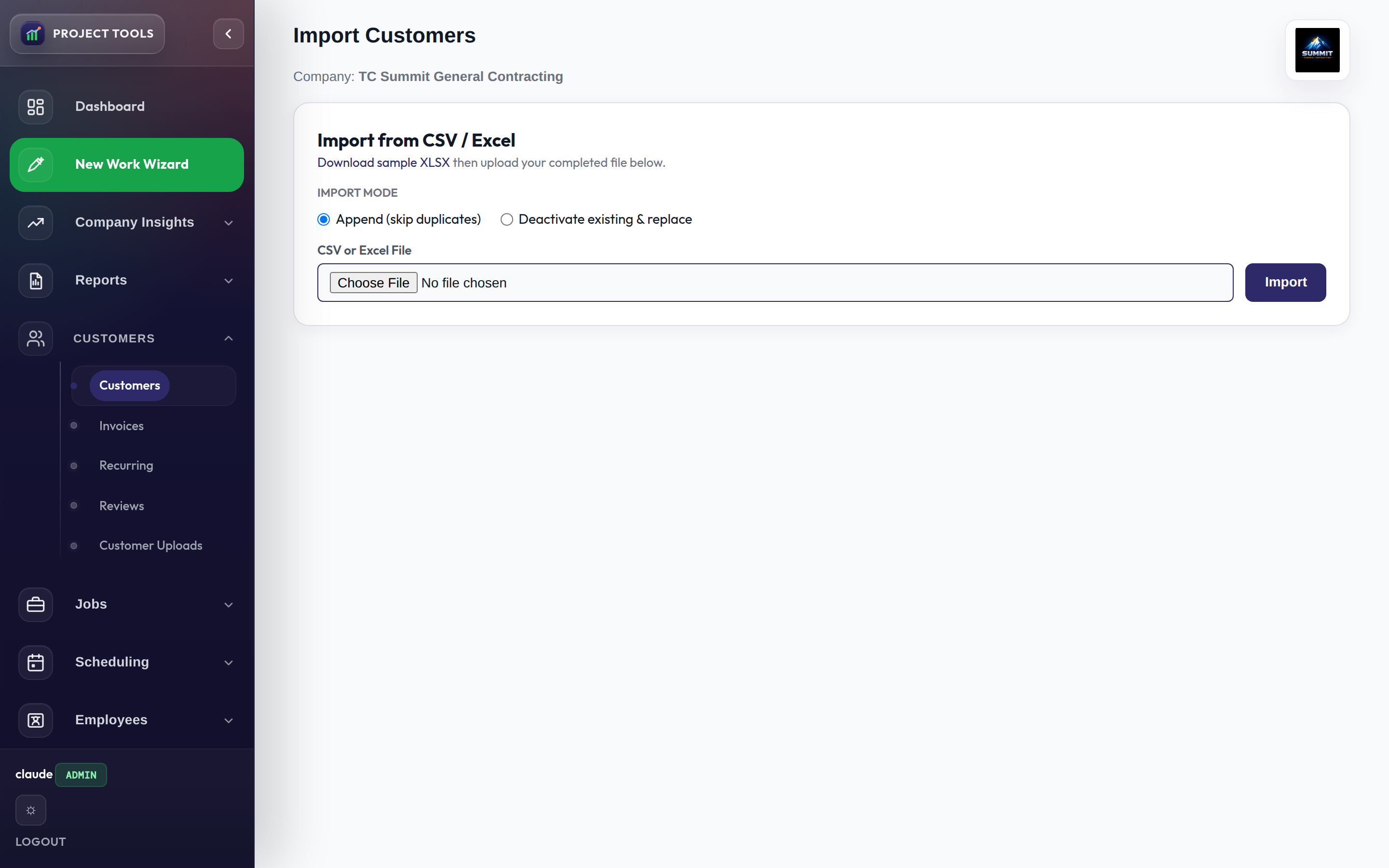Click the 'CSV or Excel File' label

[365, 250]
